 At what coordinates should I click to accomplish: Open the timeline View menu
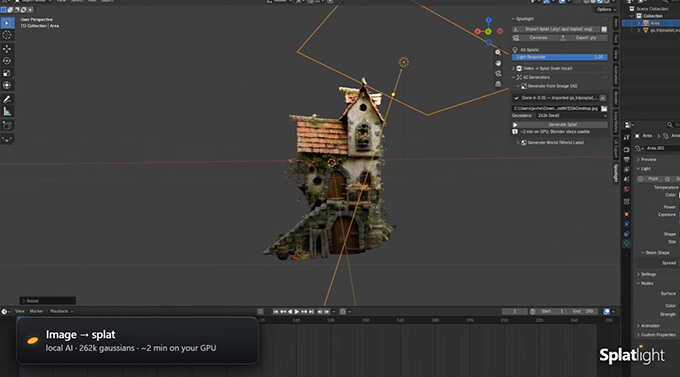pos(20,311)
